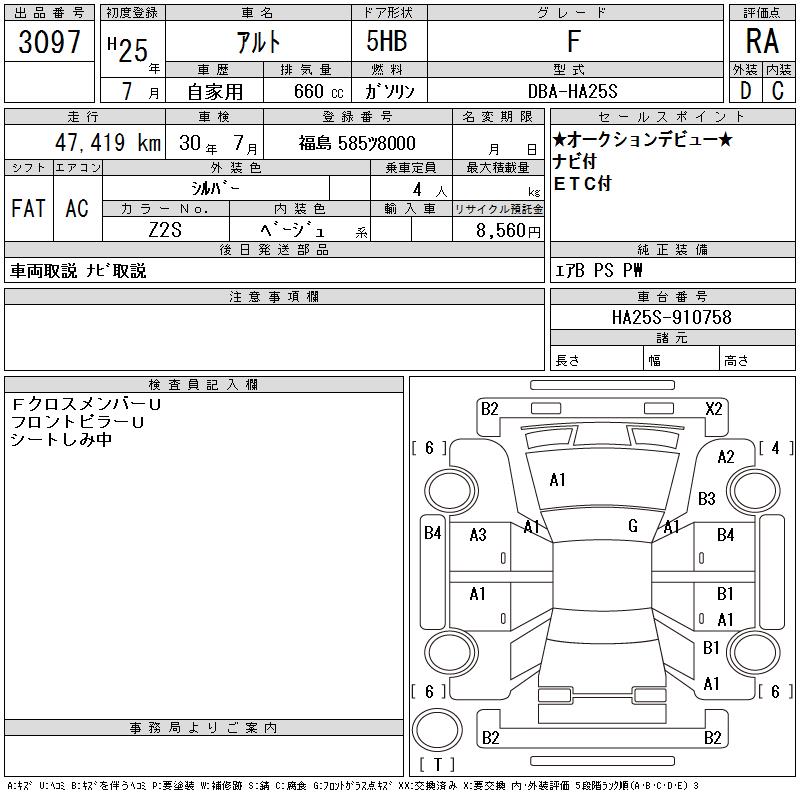Select the A3 mark on the left door

pyautogui.click(x=478, y=535)
